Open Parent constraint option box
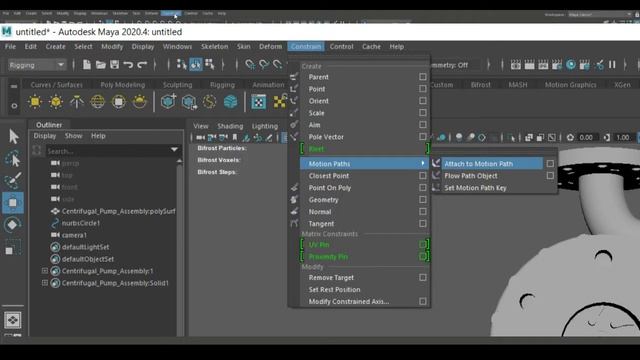Viewport: 640px width, 360px height. (x=423, y=77)
